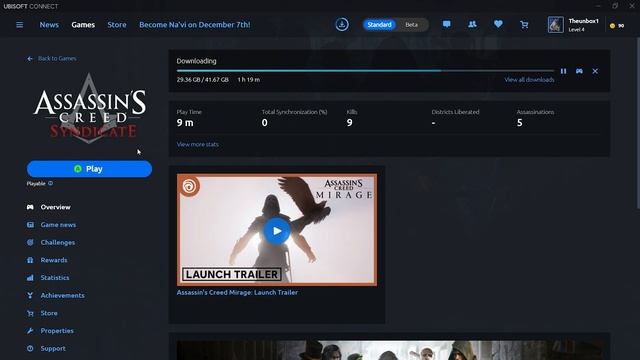Click the back arrow beside Back to Games

[30, 59]
